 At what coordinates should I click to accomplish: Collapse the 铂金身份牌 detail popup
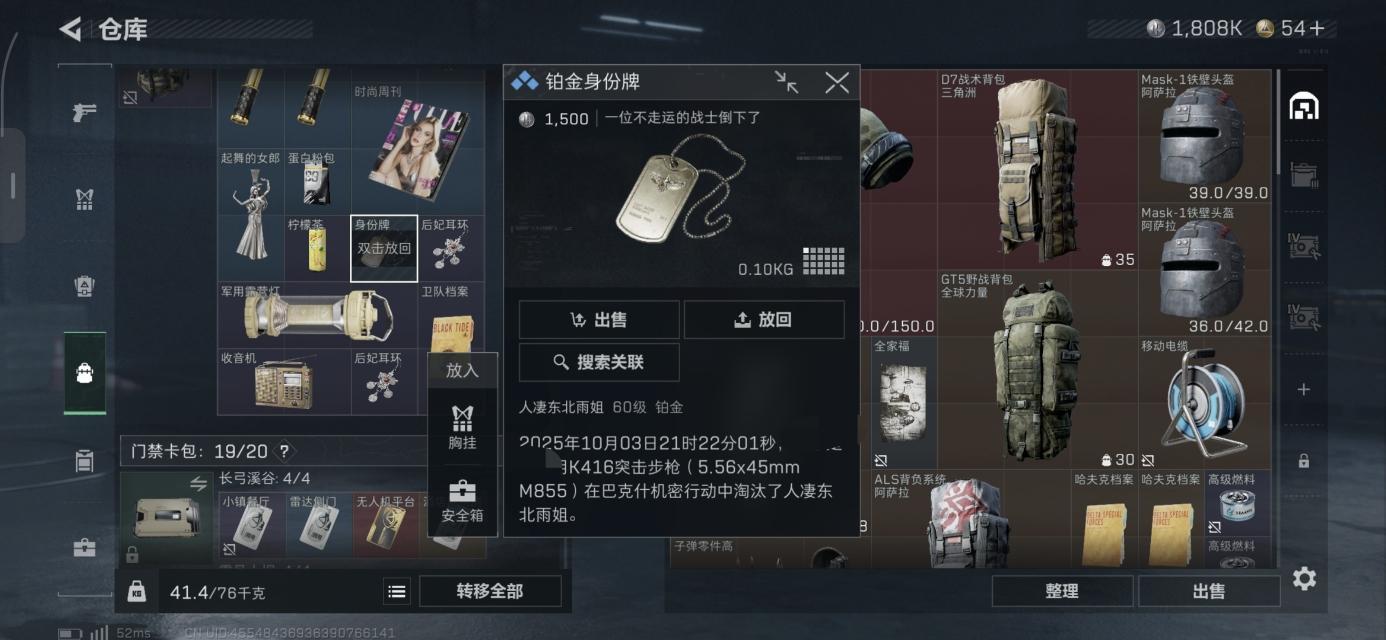point(787,82)
